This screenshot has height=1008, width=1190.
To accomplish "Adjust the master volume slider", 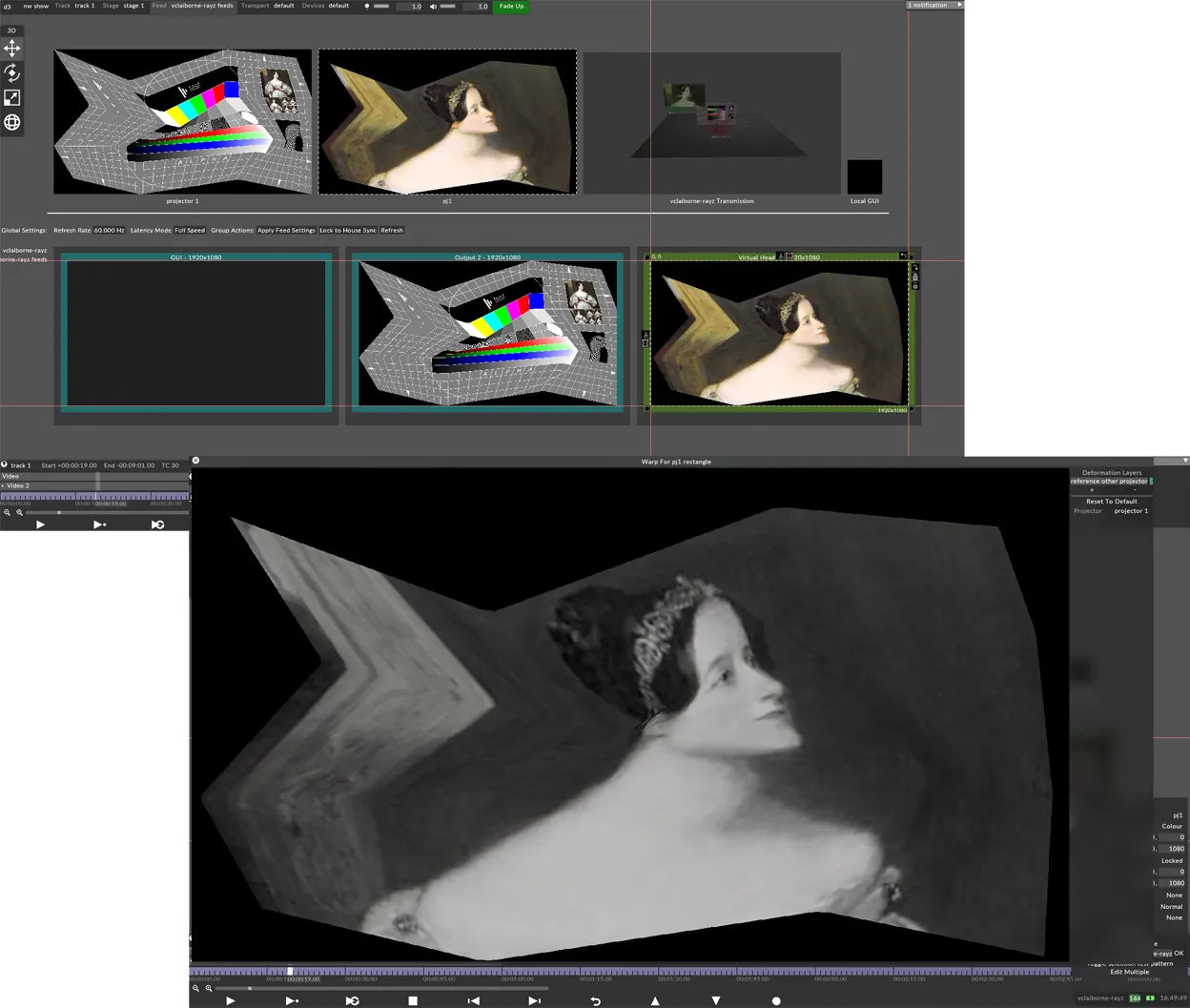I will coord(448,7).
